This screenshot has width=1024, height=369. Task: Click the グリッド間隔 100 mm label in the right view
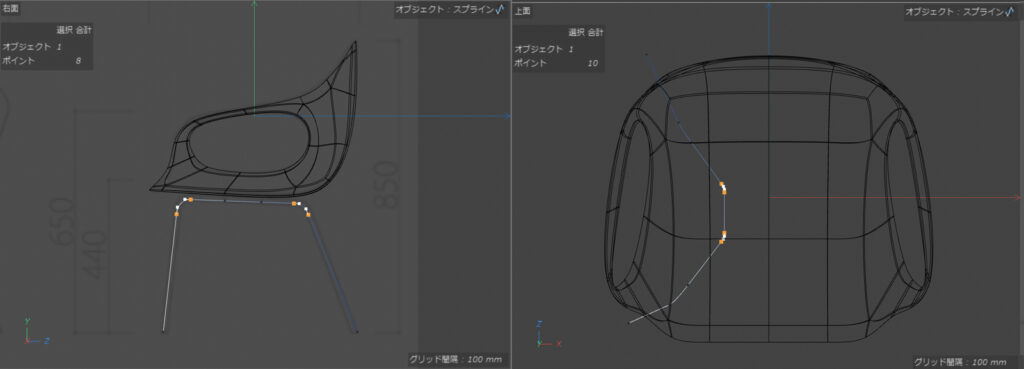pyautogui.click(x=455, y=359)
